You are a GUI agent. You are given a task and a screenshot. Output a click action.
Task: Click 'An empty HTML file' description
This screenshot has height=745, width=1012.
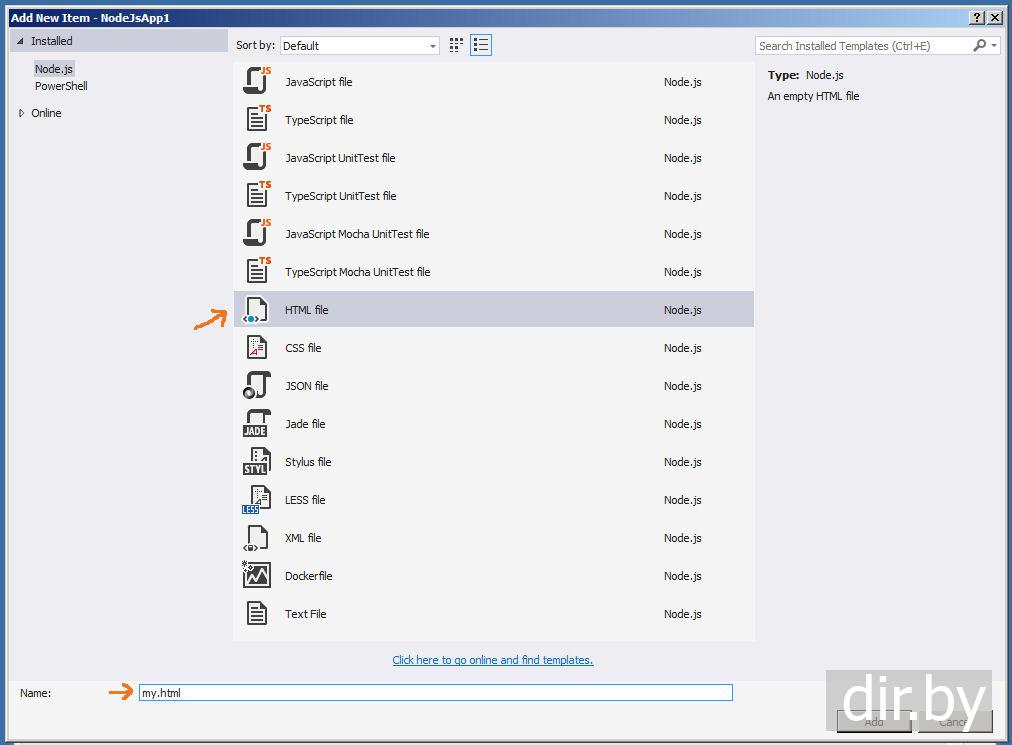coord(813,96)
